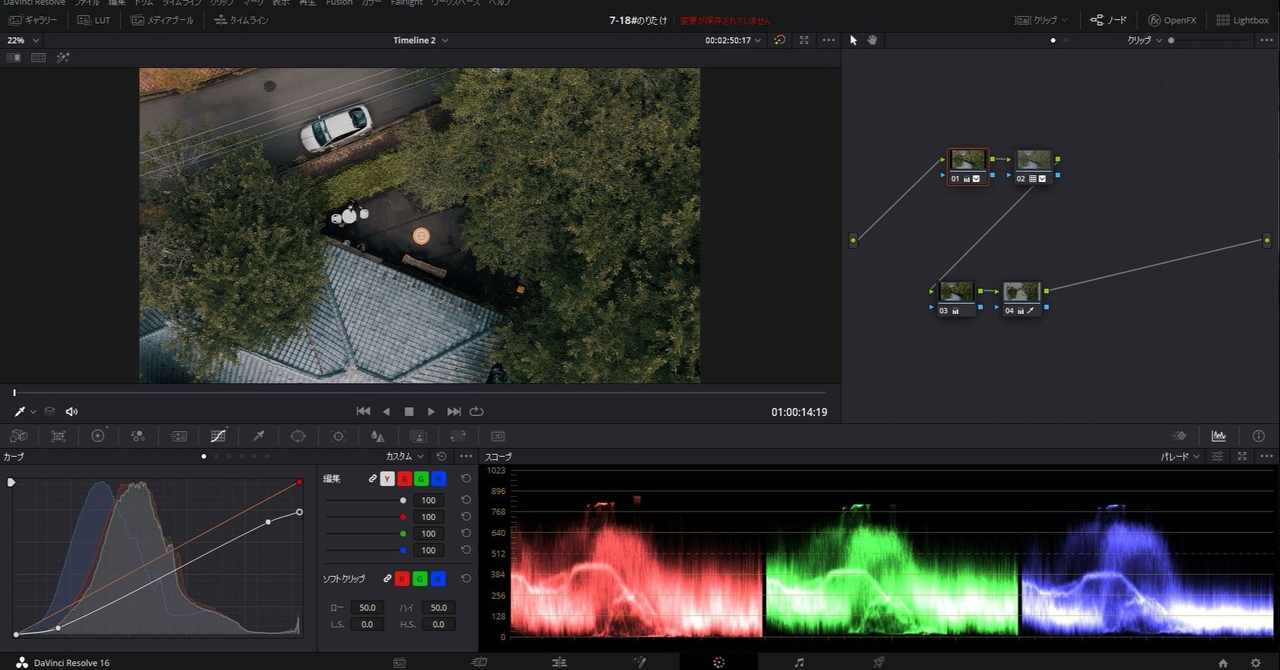Viewport: 1280px width, 670px height.
Task: Open the Fusion menu in menu bar
Action: coord(339,3)
